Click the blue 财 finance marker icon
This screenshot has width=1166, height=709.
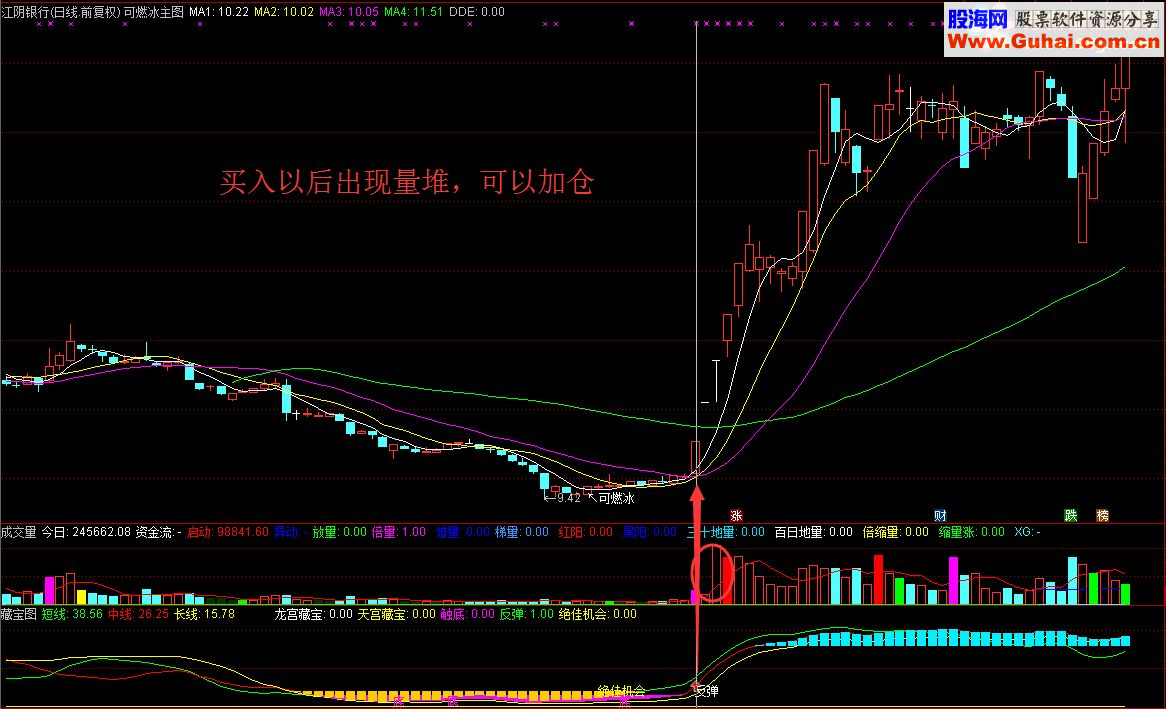[x=940, y=516]
